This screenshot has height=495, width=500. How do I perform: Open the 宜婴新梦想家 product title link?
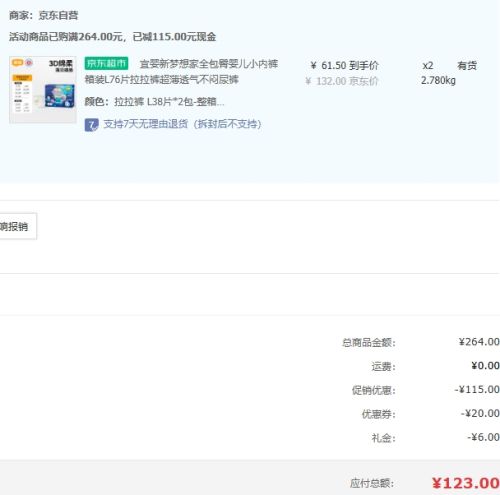tap(181, 71)
